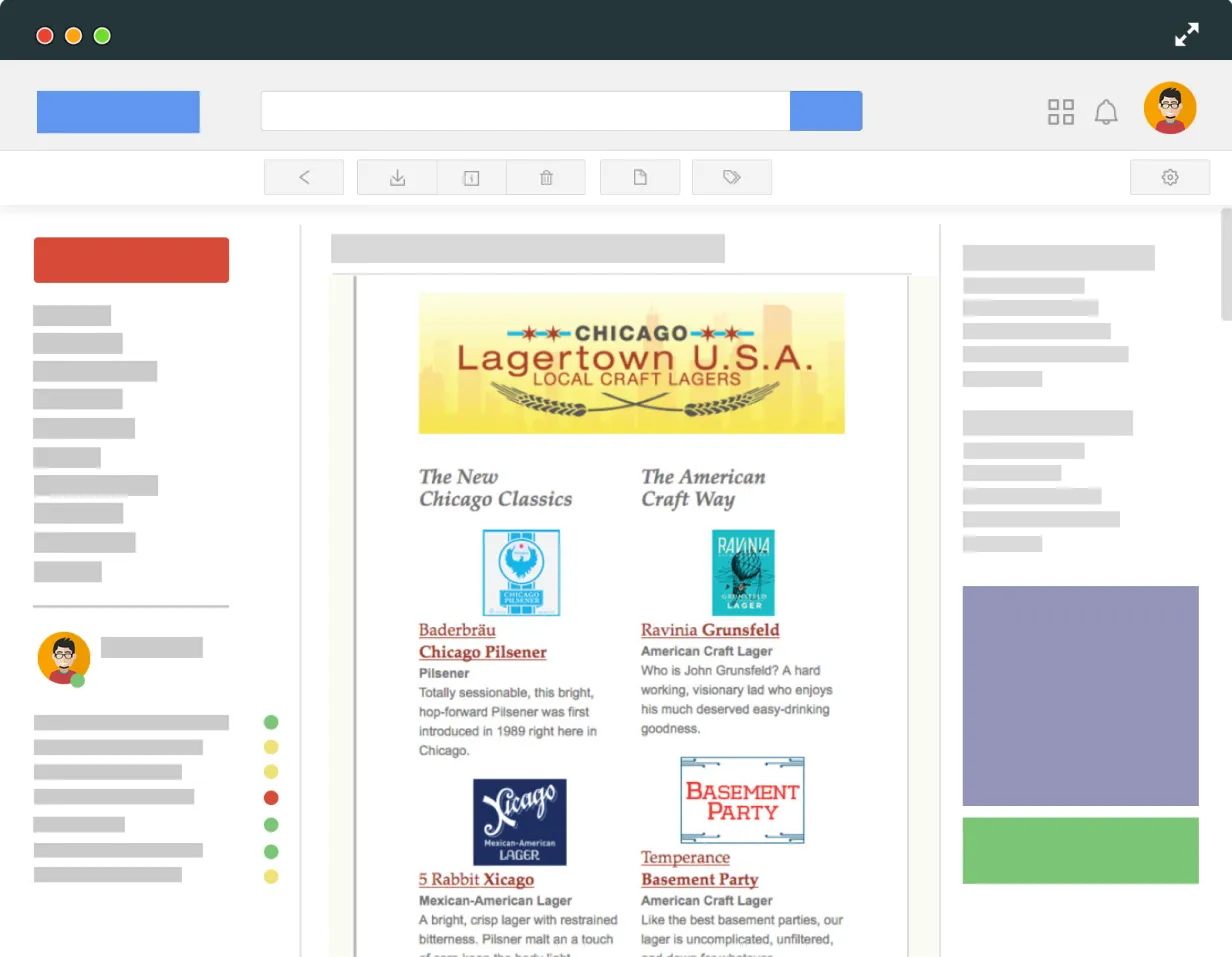The image size is (1232, 957).
Task: Follow the Ravinia Grunsfeld link
Action: (710, 630)
